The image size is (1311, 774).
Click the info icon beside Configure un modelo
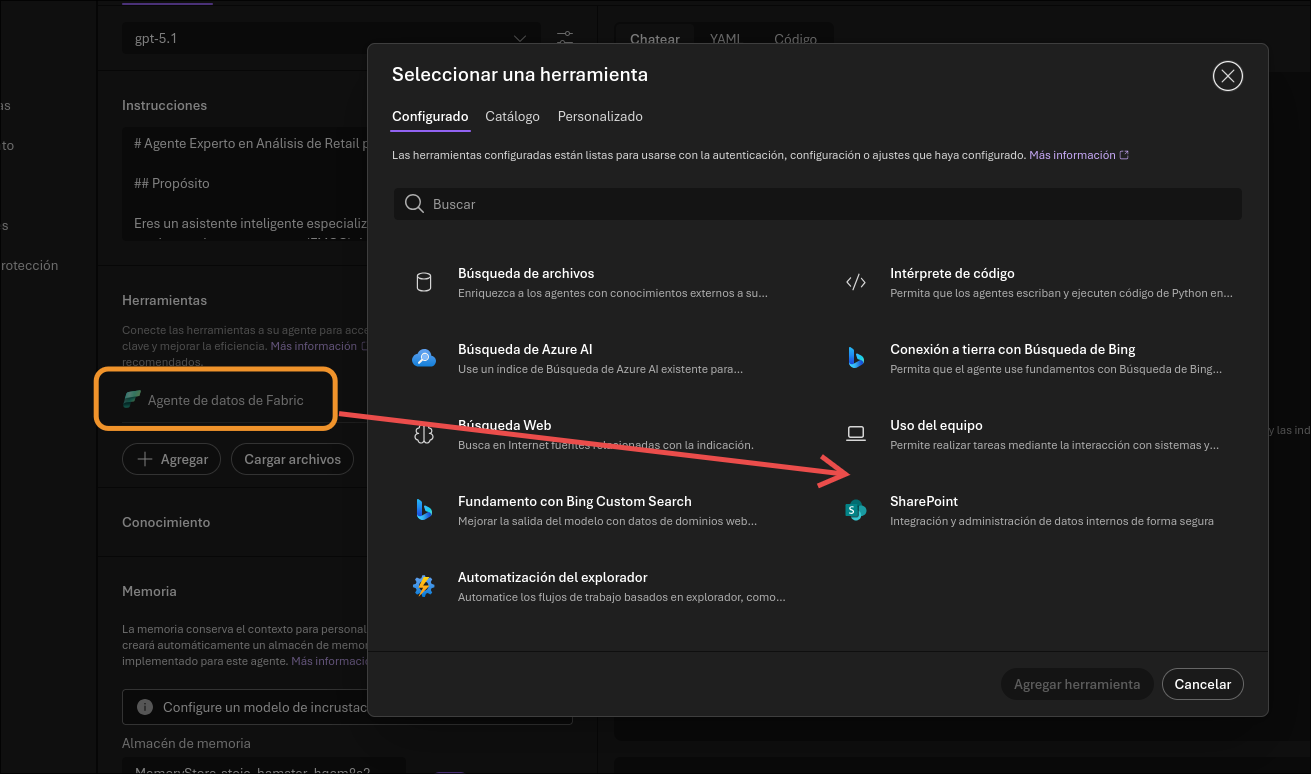point(145,707)
